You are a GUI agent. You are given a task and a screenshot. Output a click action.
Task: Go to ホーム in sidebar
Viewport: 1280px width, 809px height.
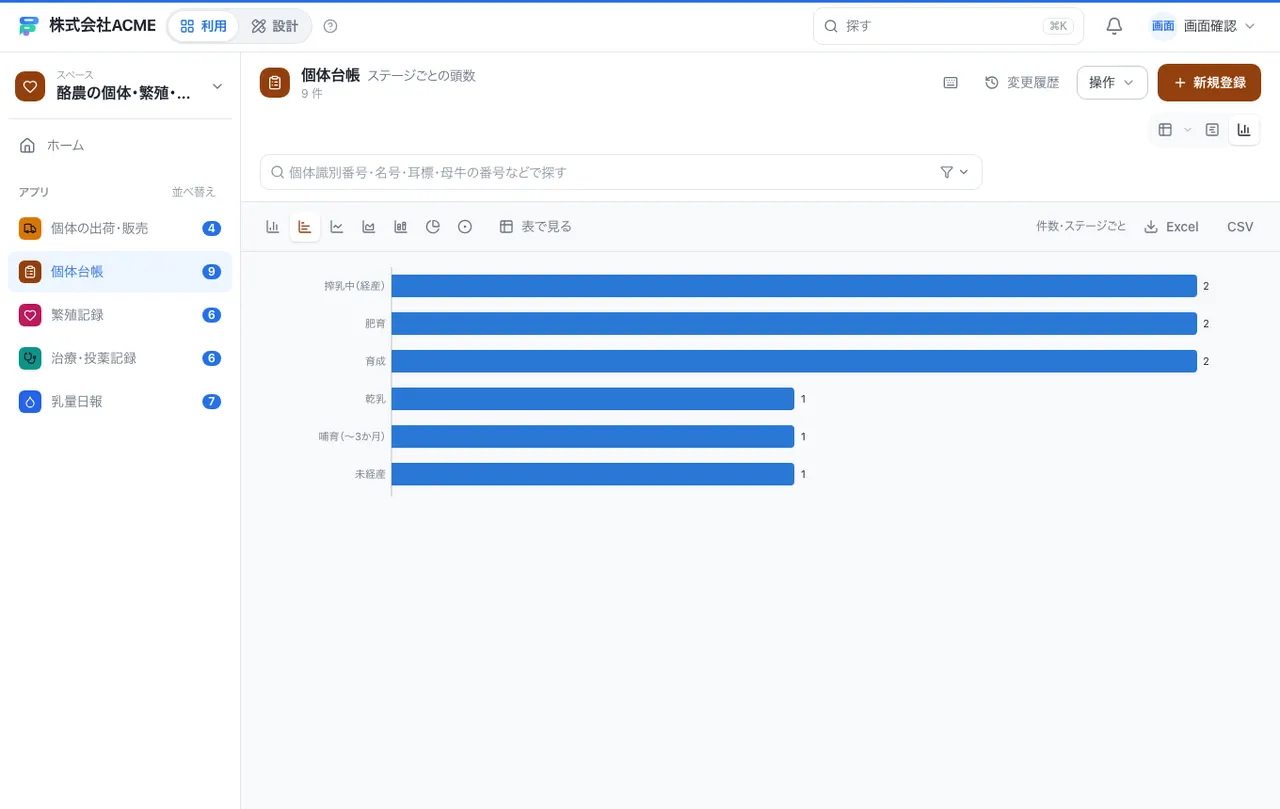(x=120, y=146)
